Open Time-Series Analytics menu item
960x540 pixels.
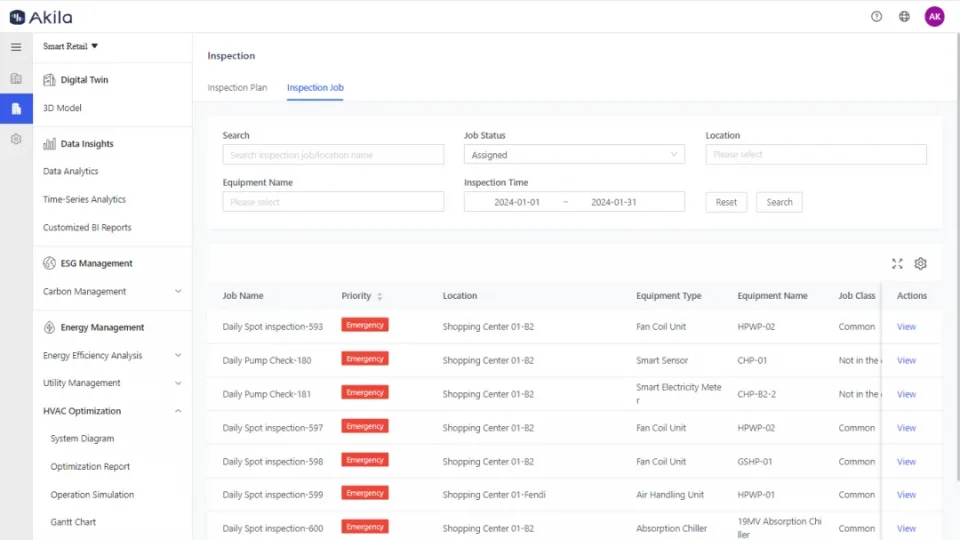(x=84, y=200)
